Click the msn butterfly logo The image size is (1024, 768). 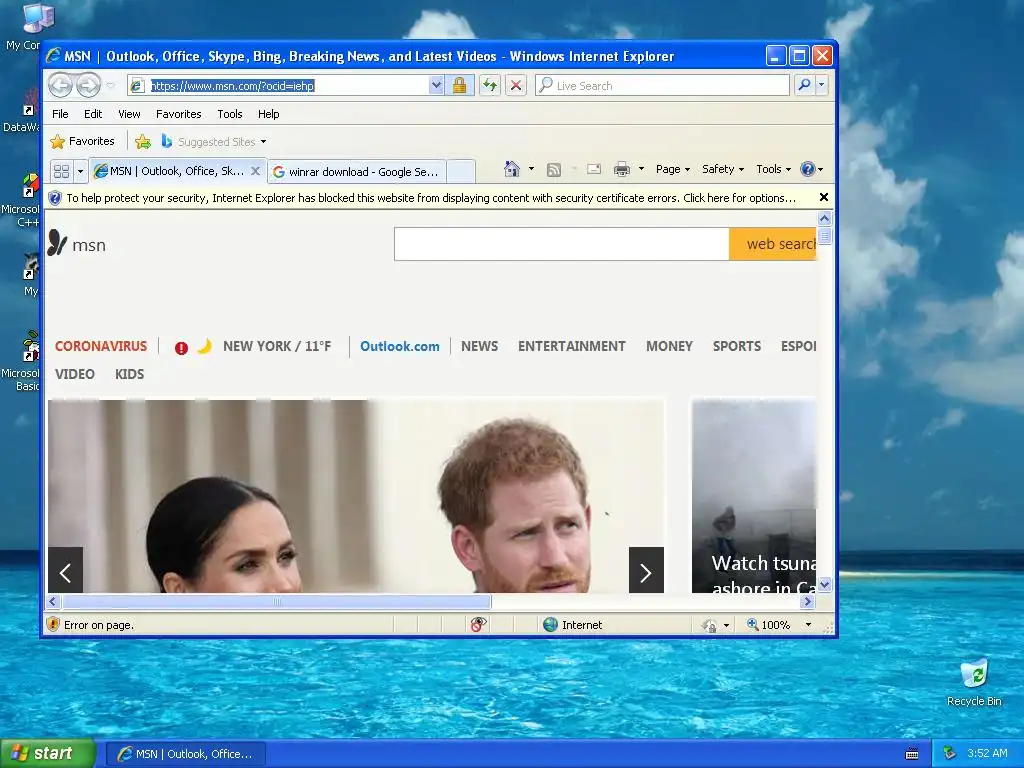(x=57, y=244)
